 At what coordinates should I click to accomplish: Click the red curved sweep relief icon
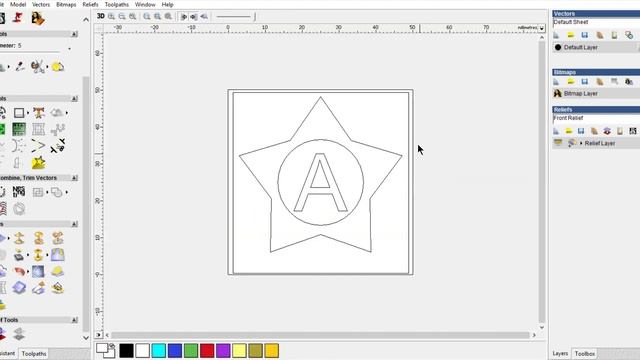pyautogui.click(x=19, y=272)
